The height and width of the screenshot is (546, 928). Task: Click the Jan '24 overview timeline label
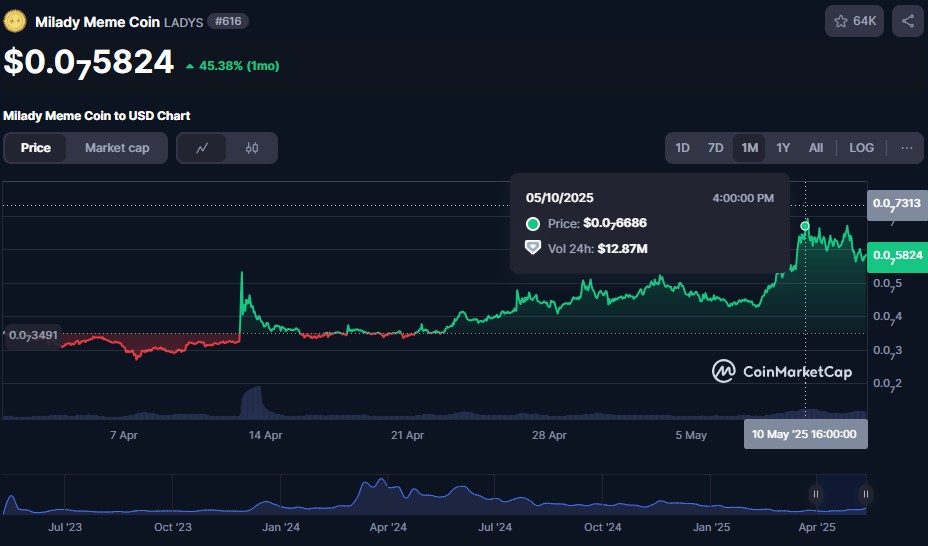point(281,527)
